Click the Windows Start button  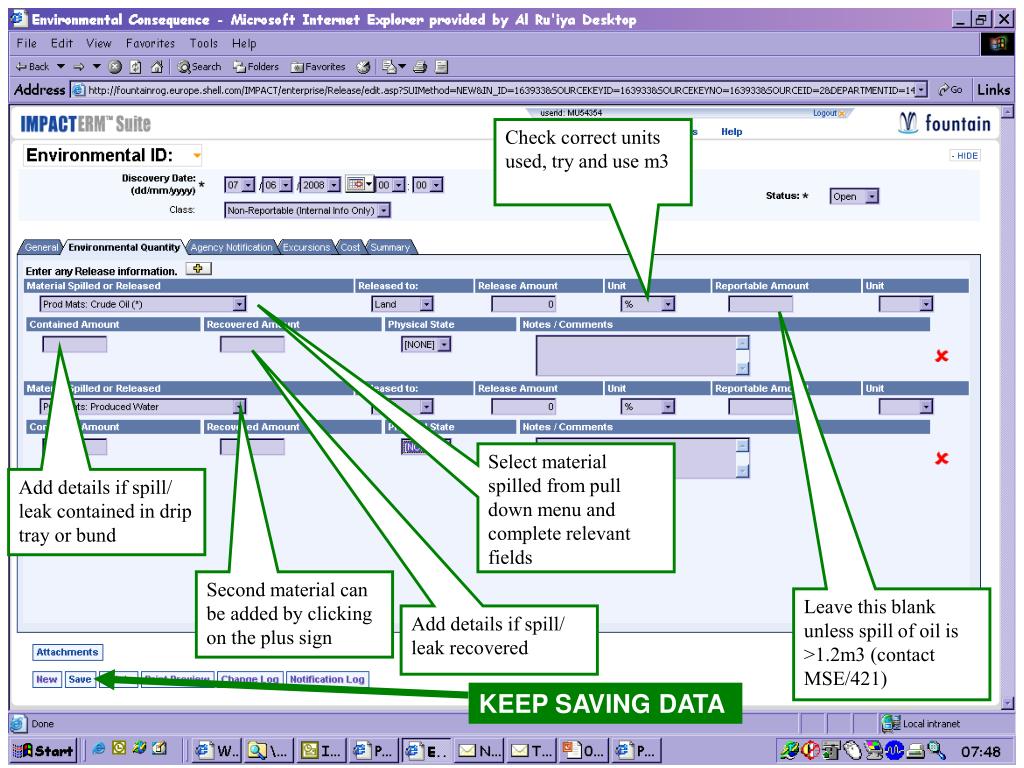[44, 750]
